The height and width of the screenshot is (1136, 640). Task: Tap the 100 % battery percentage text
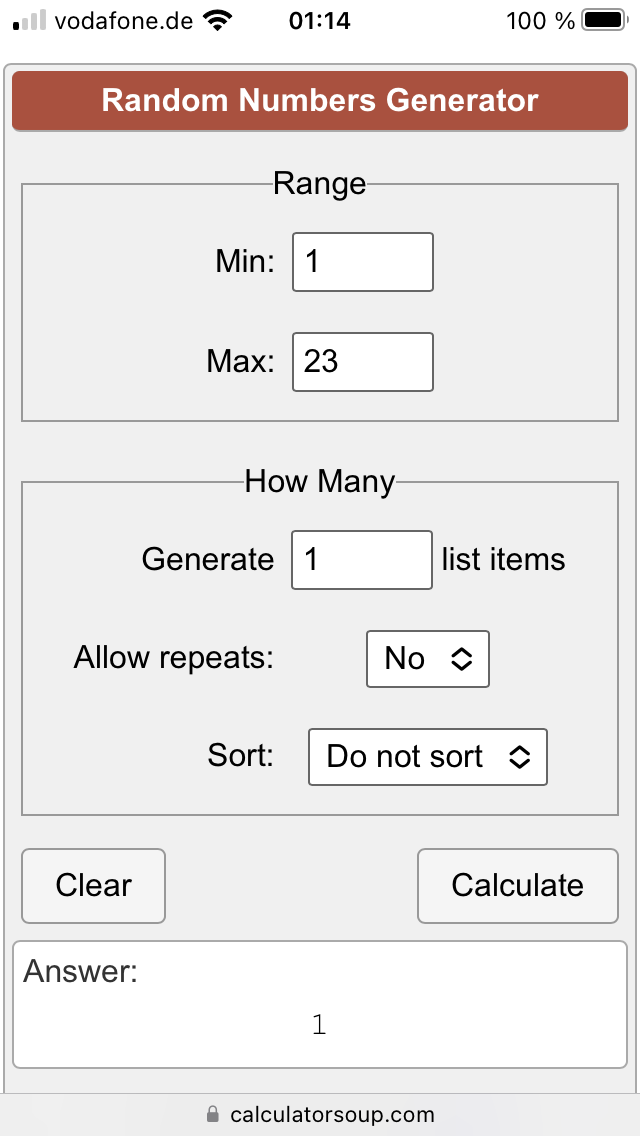tap(541, 21)
